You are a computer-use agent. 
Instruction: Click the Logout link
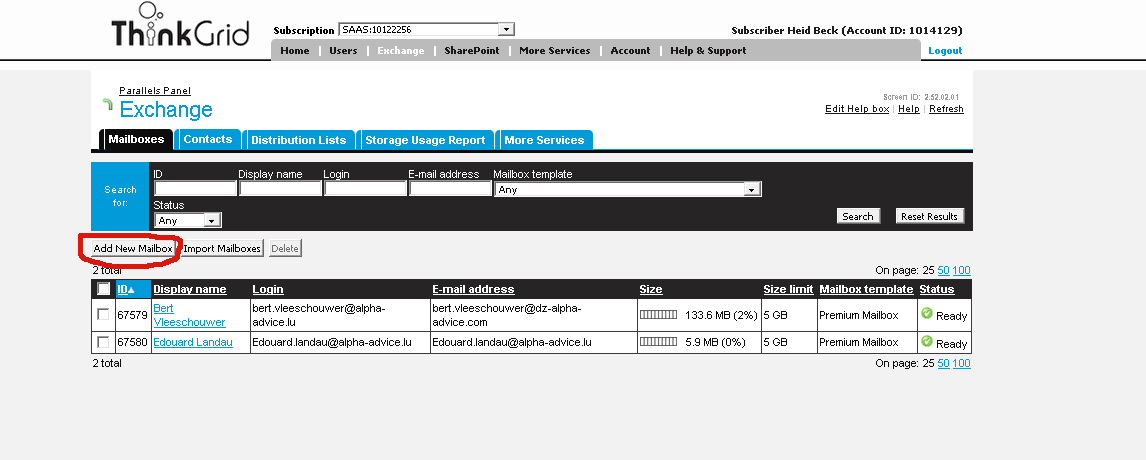945,50
